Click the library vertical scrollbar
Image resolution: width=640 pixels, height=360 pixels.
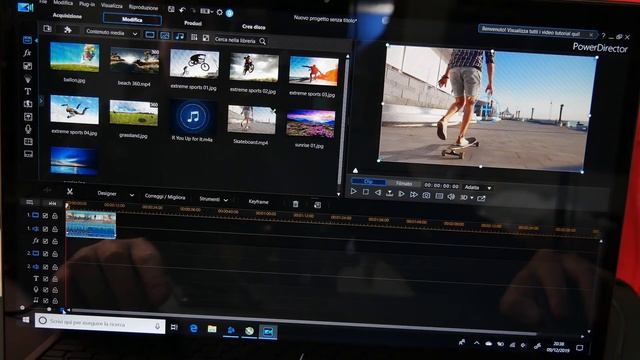point(343,122)
